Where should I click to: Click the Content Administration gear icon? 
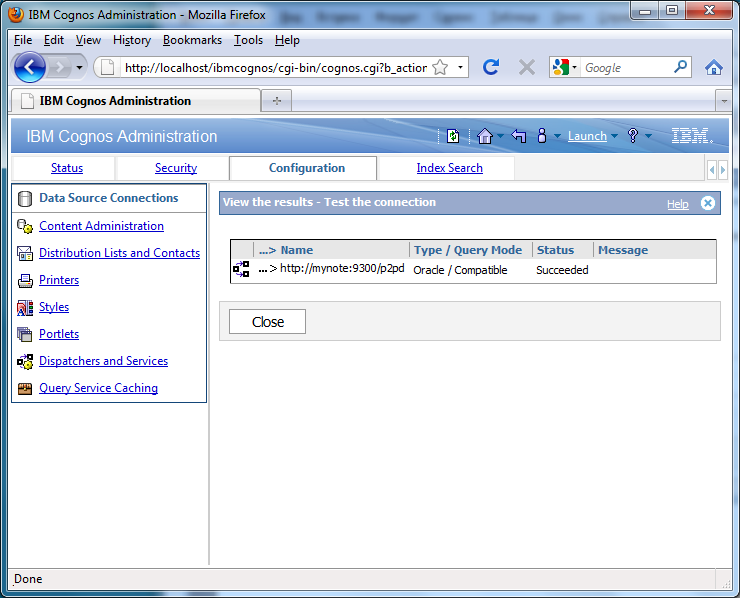(25, 227)
